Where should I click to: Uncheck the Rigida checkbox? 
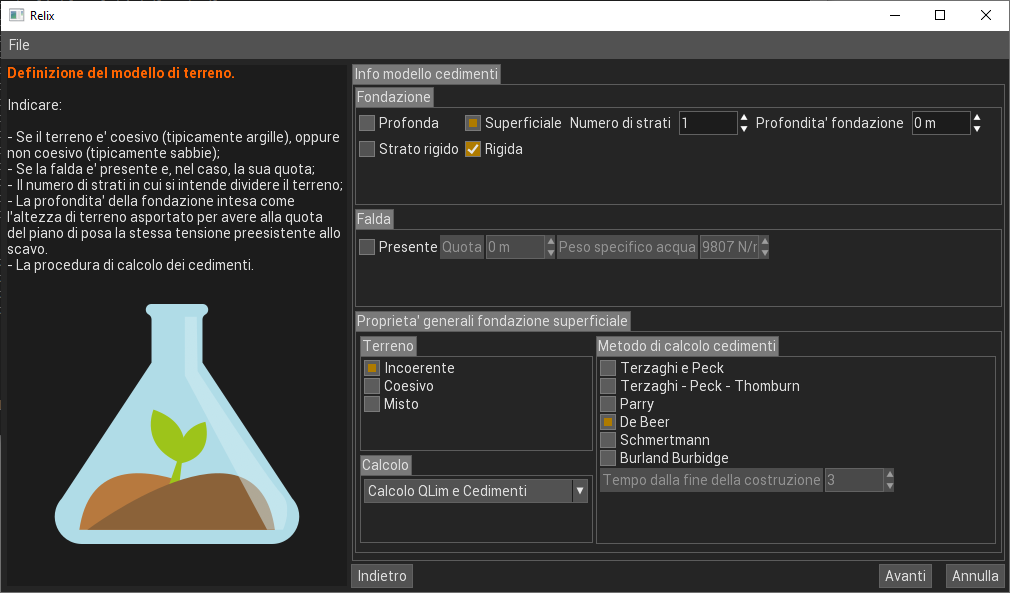[x=473, y=149]
